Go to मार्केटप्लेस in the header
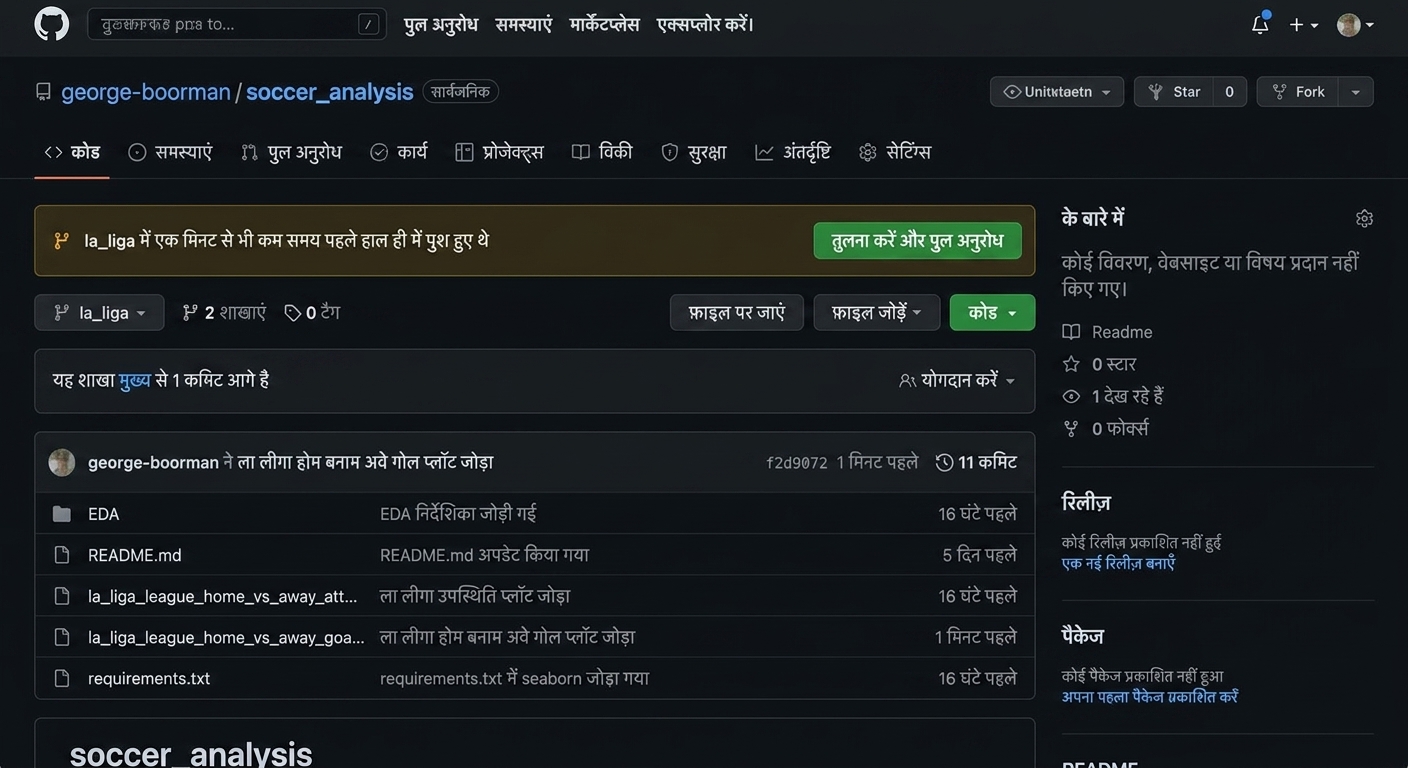Image resolution: width=1408 pixels, height=768 pixels. click(x=604, y=24)
